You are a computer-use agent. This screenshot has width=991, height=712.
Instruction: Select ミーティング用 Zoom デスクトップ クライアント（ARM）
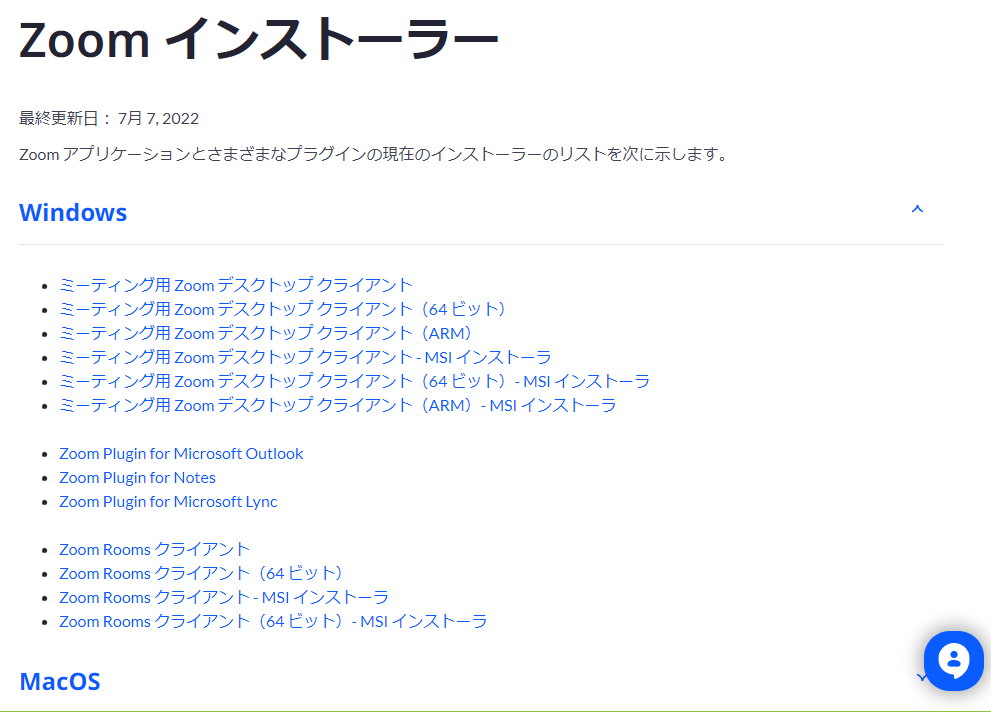(x=265, y=333)
